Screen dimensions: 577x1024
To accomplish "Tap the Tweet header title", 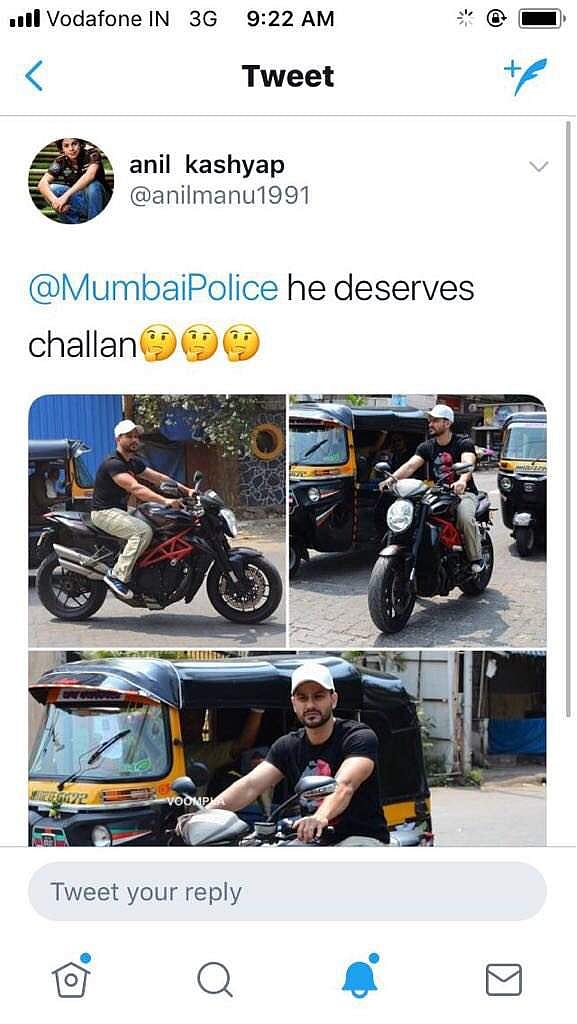I will [x=288, y=76].
